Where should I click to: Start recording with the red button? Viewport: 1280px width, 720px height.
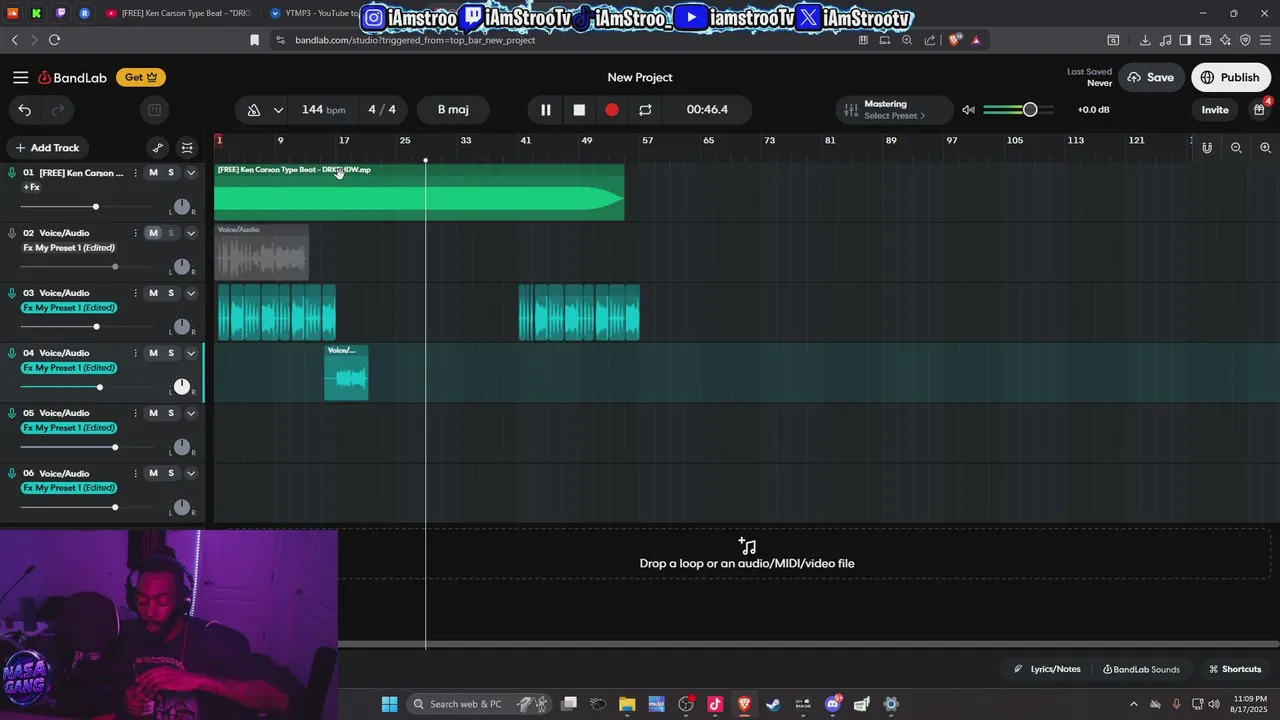pyautogui.click(x=612, y=110)
